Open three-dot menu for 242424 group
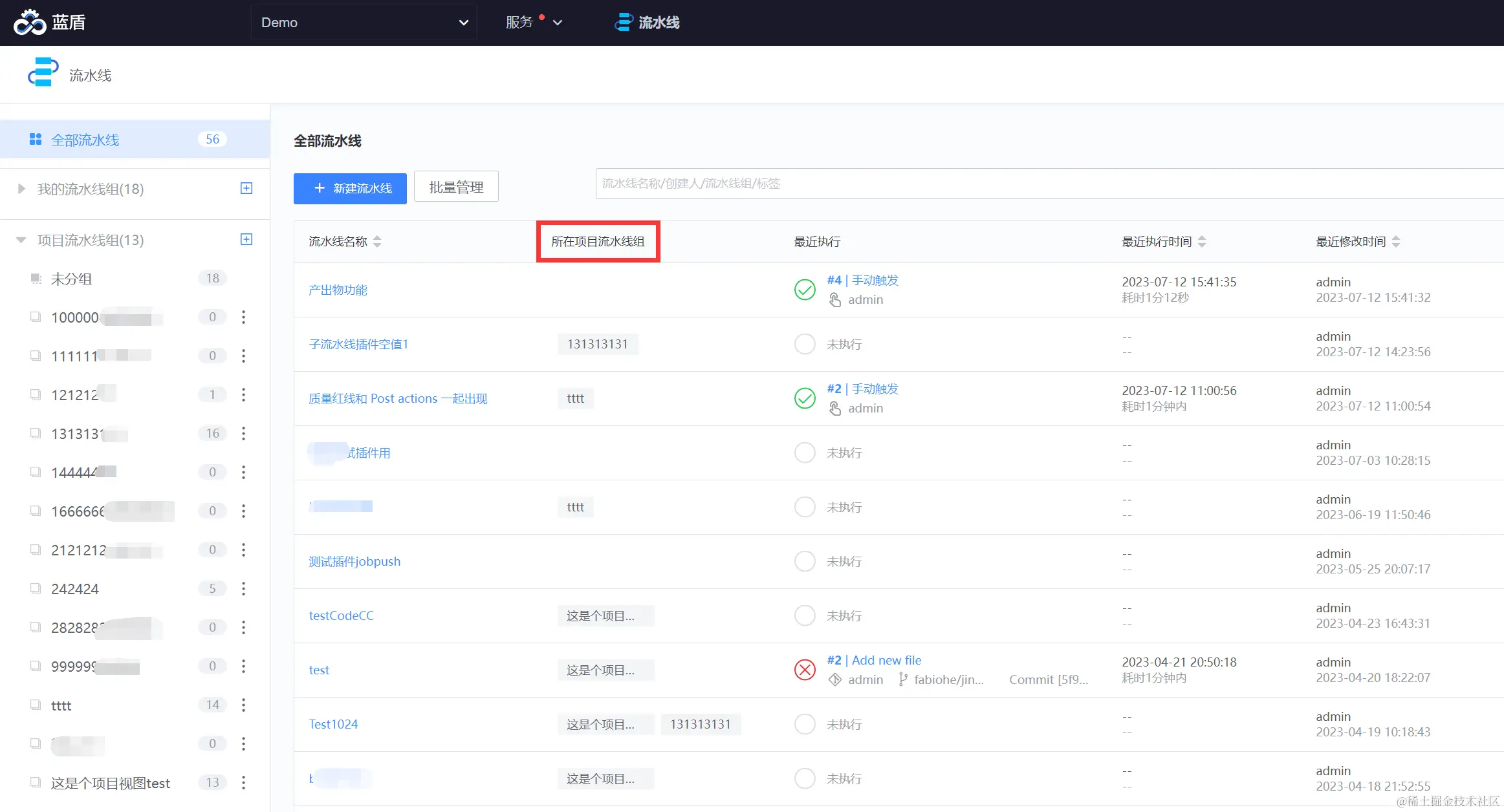The height and width of the screenshot is (812, 1504). click(x=243, y=588)
